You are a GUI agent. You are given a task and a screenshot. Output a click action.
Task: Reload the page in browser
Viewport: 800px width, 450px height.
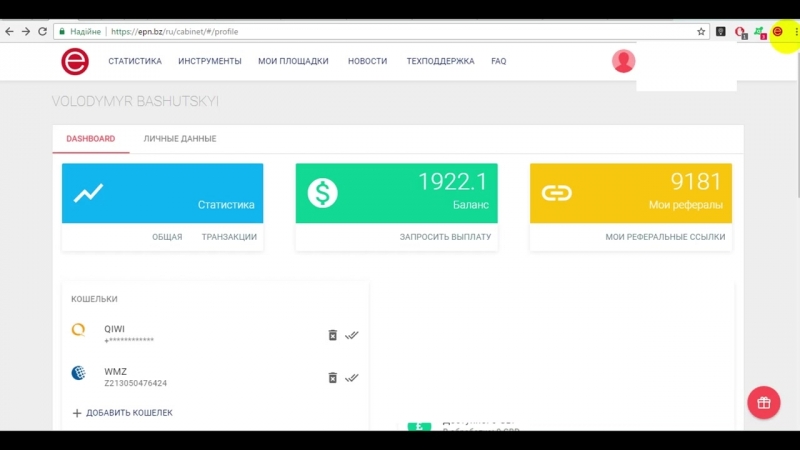point(42,32)
